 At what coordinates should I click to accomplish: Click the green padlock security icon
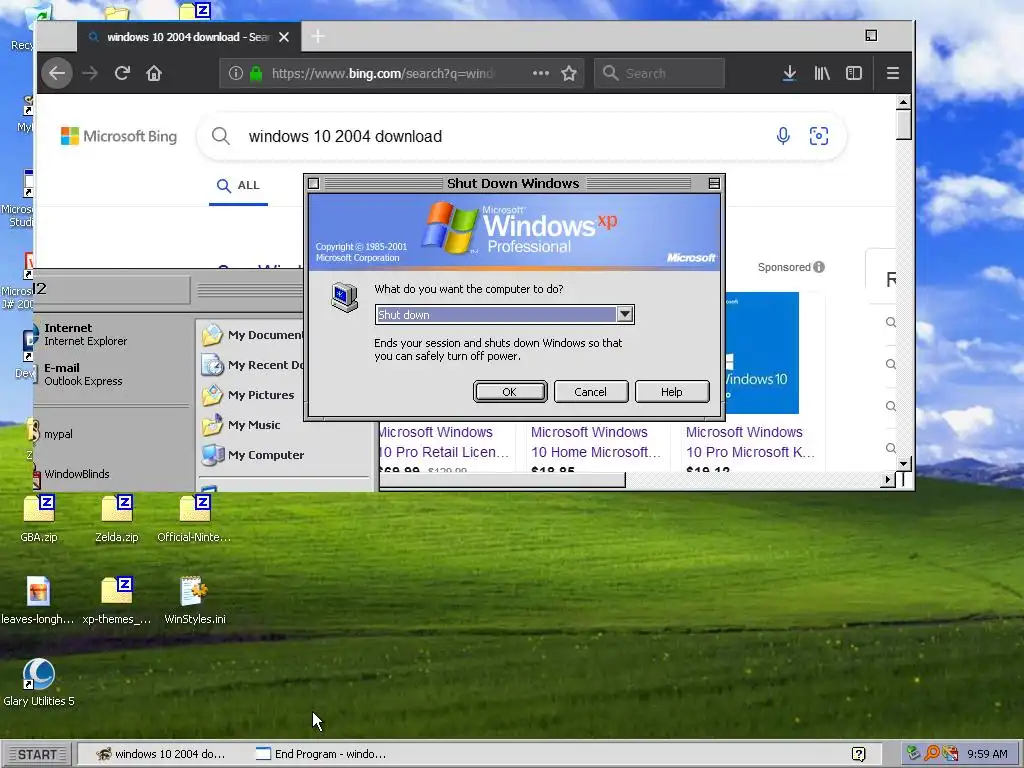click(x=256, y=73)
